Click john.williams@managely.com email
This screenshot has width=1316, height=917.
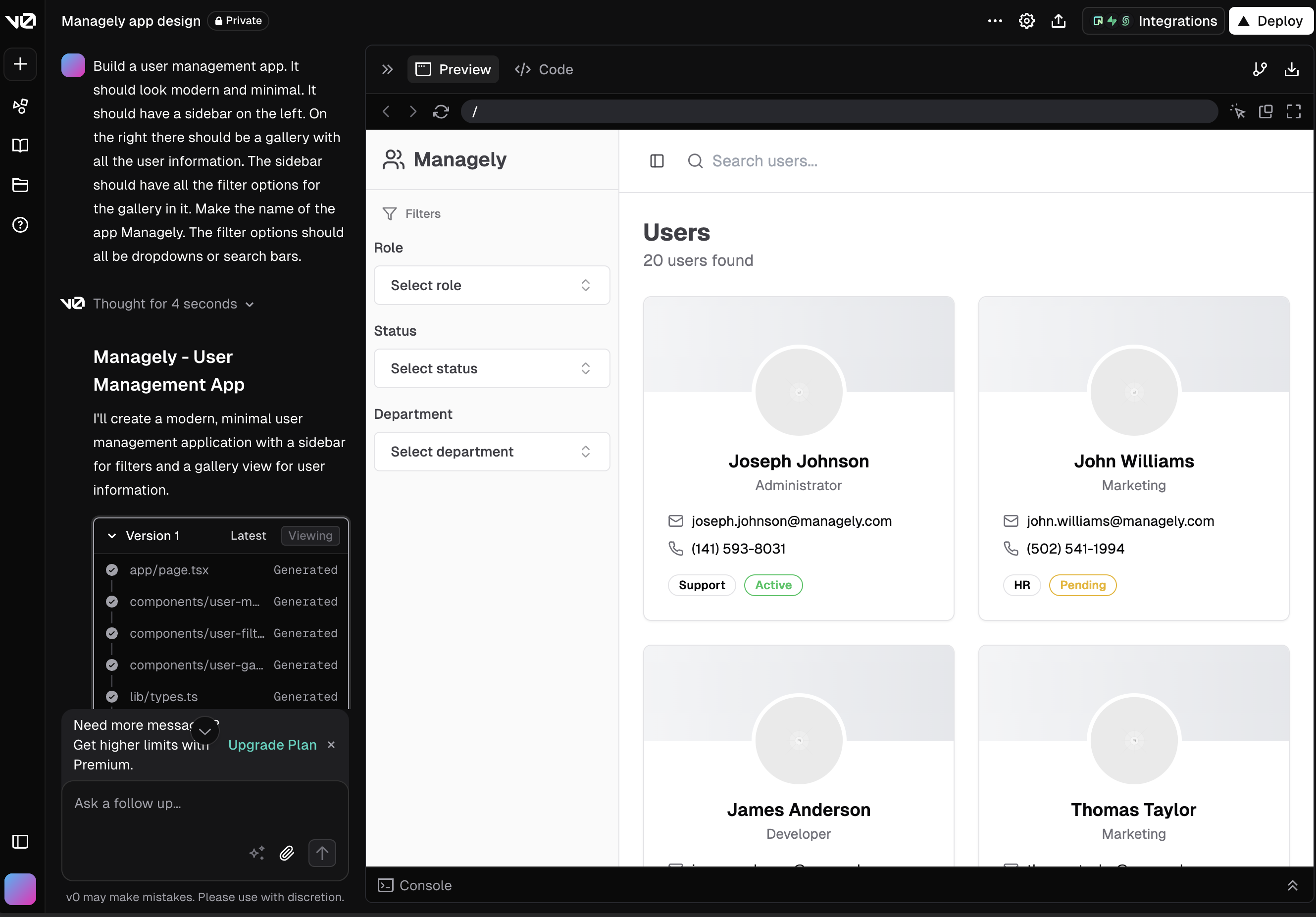(x=1120, y=521)
